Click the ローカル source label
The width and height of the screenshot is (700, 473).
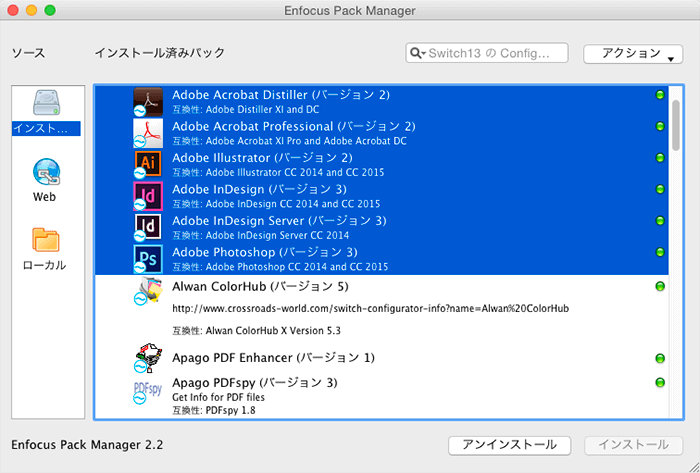click(x=44, y=265)
